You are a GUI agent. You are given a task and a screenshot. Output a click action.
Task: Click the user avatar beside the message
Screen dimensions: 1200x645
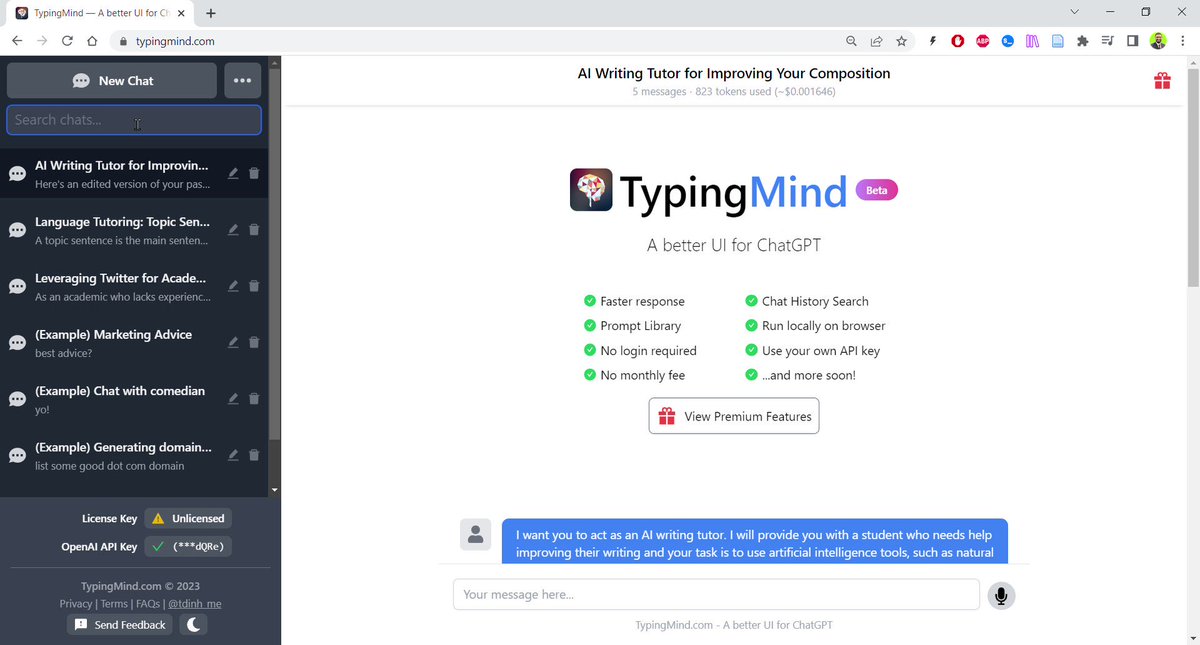click(x=475, y=534)
